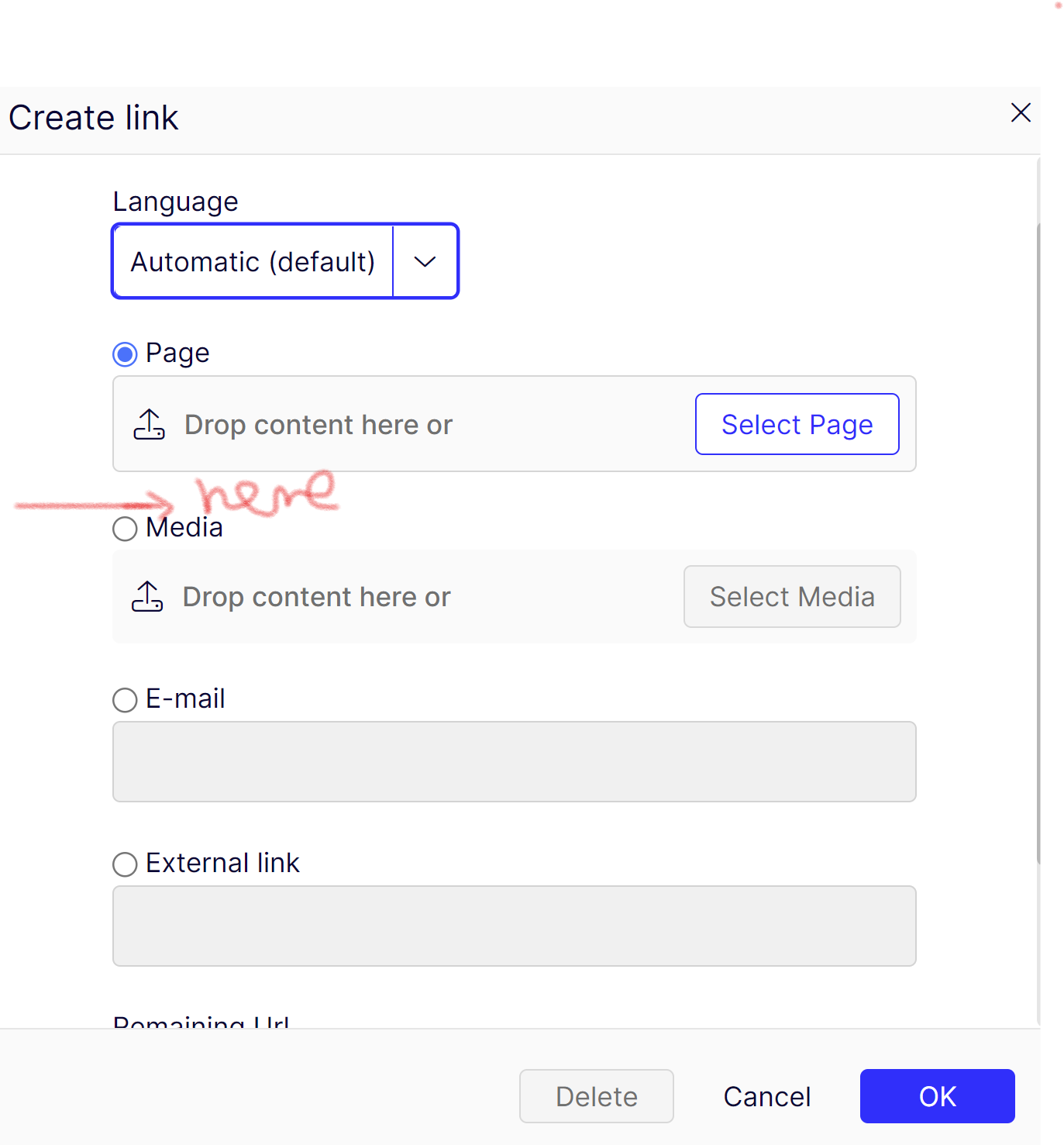Viewport: 1064px width, 1145px height.
Task: Pick the External link radio button
Action: (x=125, y=864)
